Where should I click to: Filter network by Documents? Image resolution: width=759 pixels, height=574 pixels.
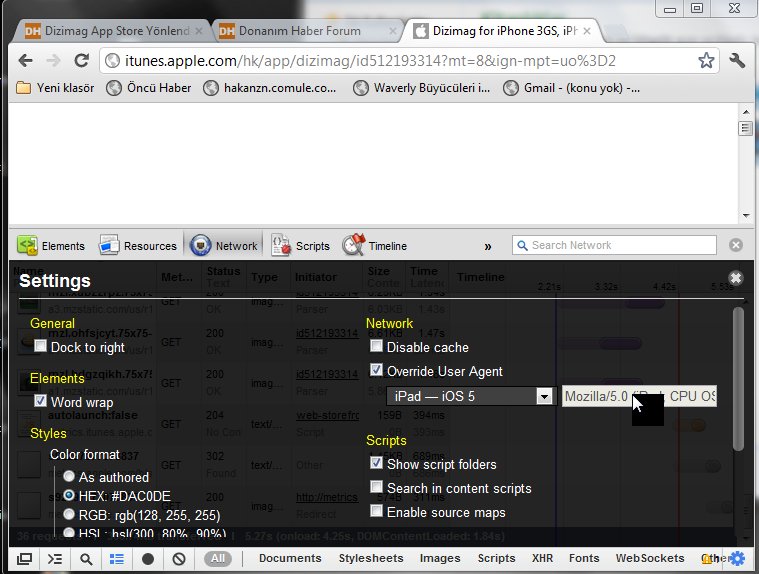290,558
